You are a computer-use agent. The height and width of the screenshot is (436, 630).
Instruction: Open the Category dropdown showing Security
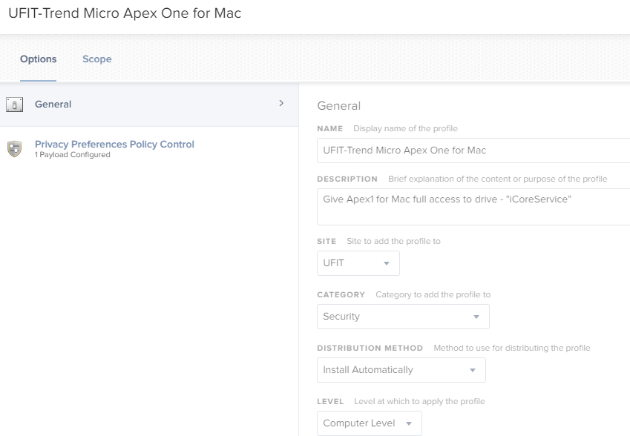(403, 317)
